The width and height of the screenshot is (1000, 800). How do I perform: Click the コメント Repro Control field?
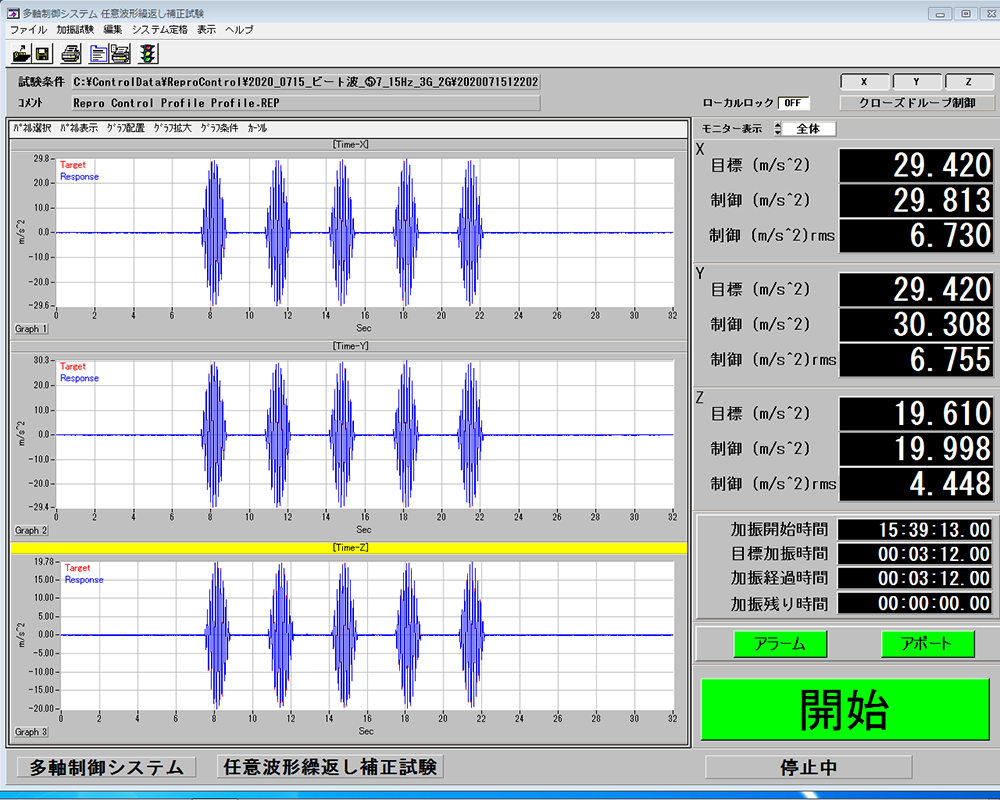(x=306, y=103)
